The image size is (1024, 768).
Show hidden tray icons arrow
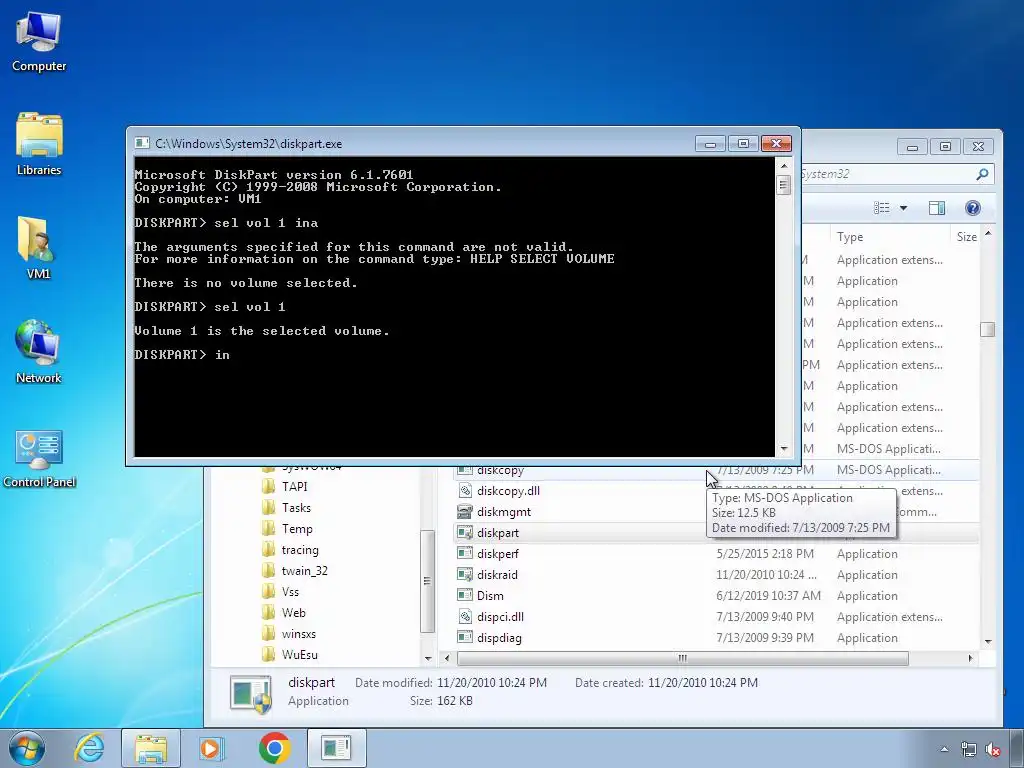pos(944,750)
